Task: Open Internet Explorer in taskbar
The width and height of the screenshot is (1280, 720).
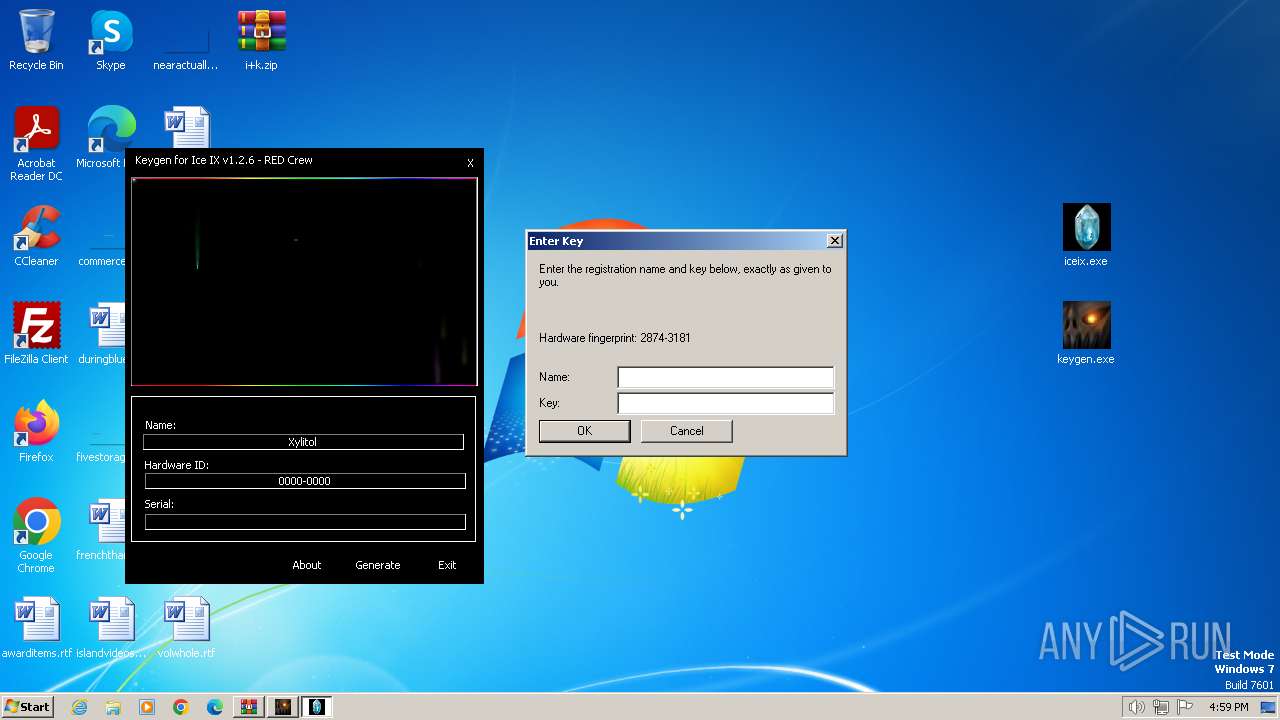Action: (x=79, y=707)
